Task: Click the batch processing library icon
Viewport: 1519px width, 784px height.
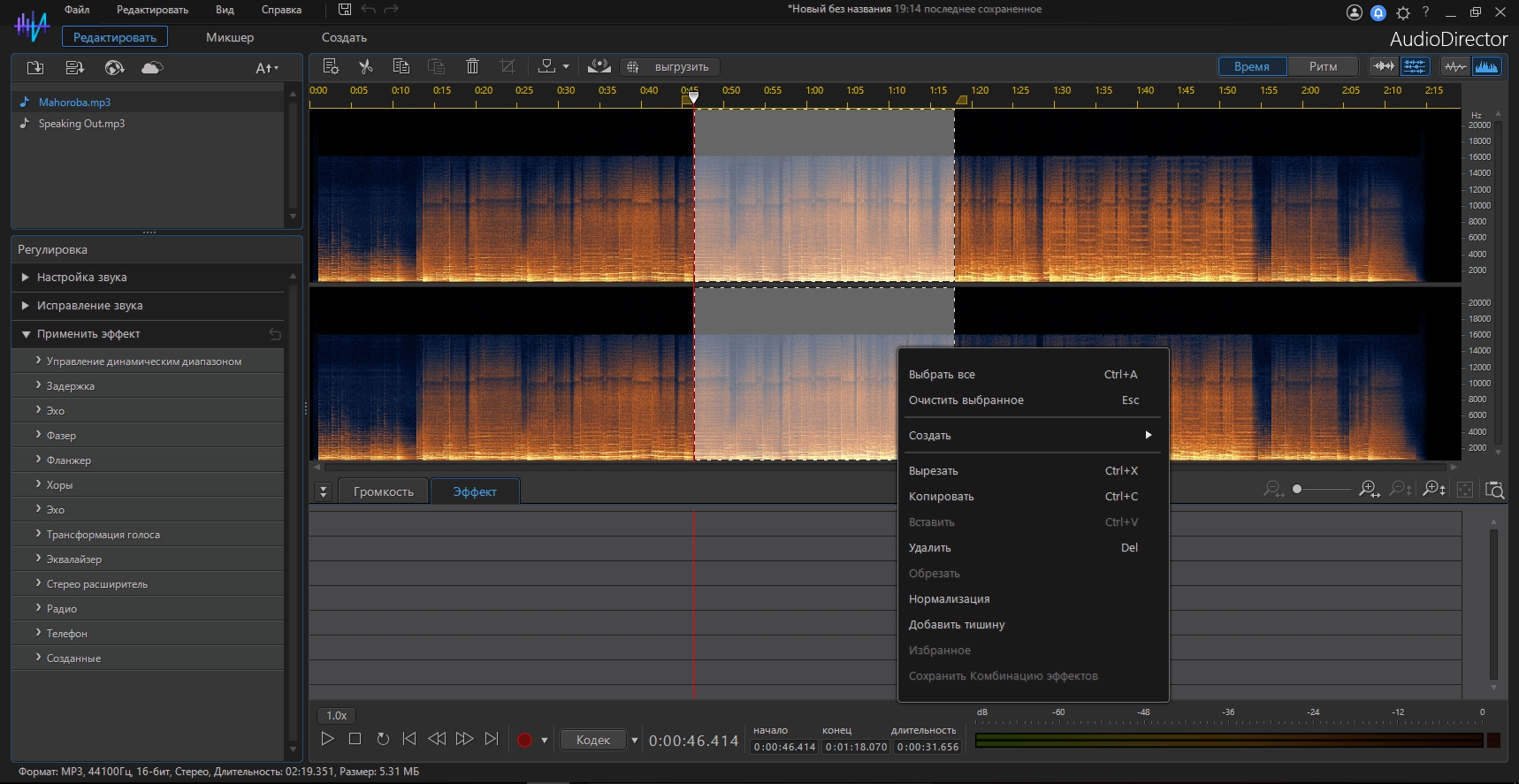Action: (75, 68)
